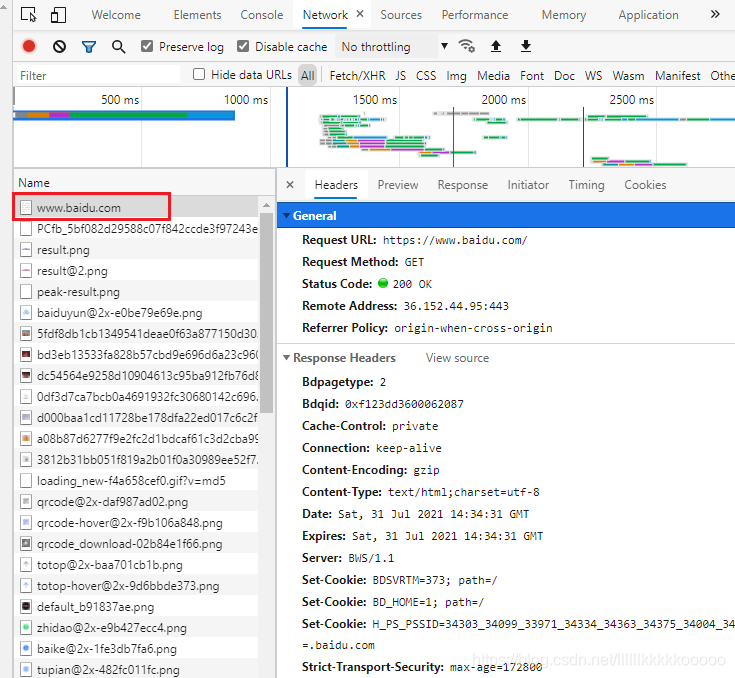735x678 pixels.
Task: Open the Sources tab
Action: click(401, 15)
